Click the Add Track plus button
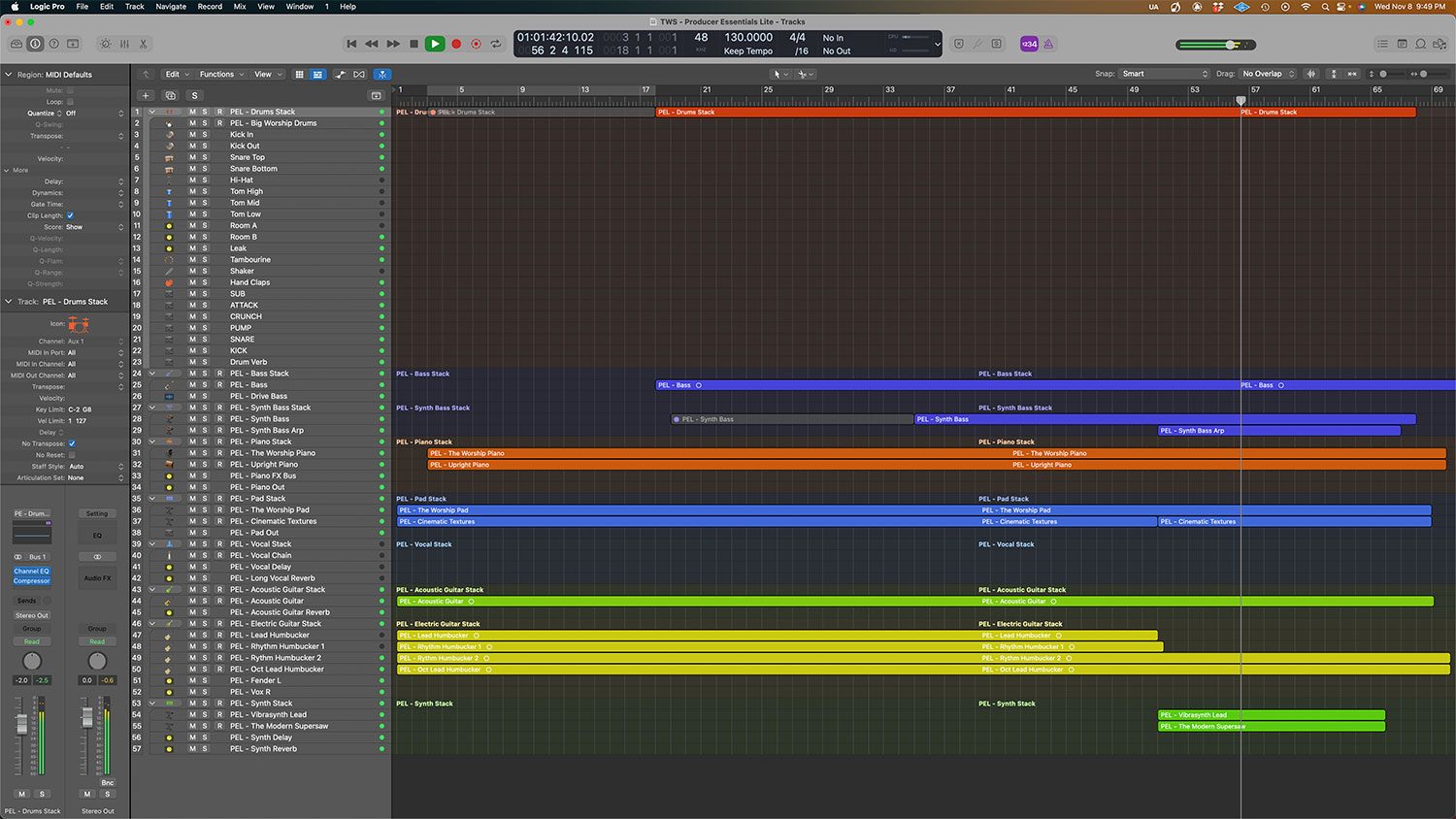1456x819 pixels. [146, 95]
